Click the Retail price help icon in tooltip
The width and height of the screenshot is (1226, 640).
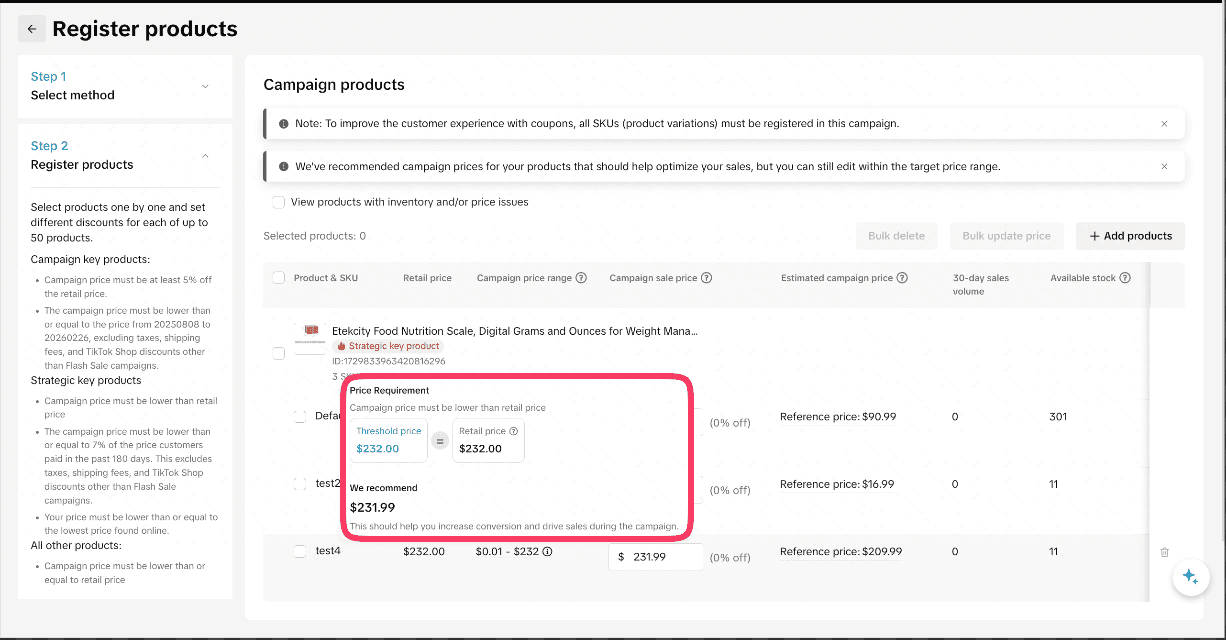coord(514,431)
